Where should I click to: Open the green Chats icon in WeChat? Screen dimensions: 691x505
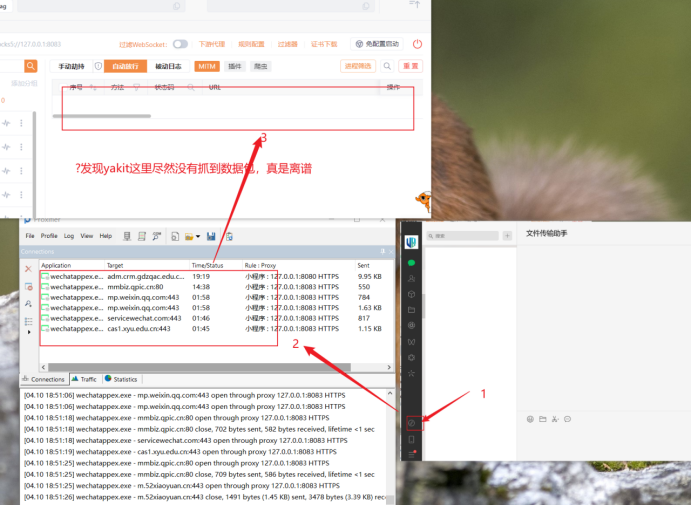[x=412, y=263]
